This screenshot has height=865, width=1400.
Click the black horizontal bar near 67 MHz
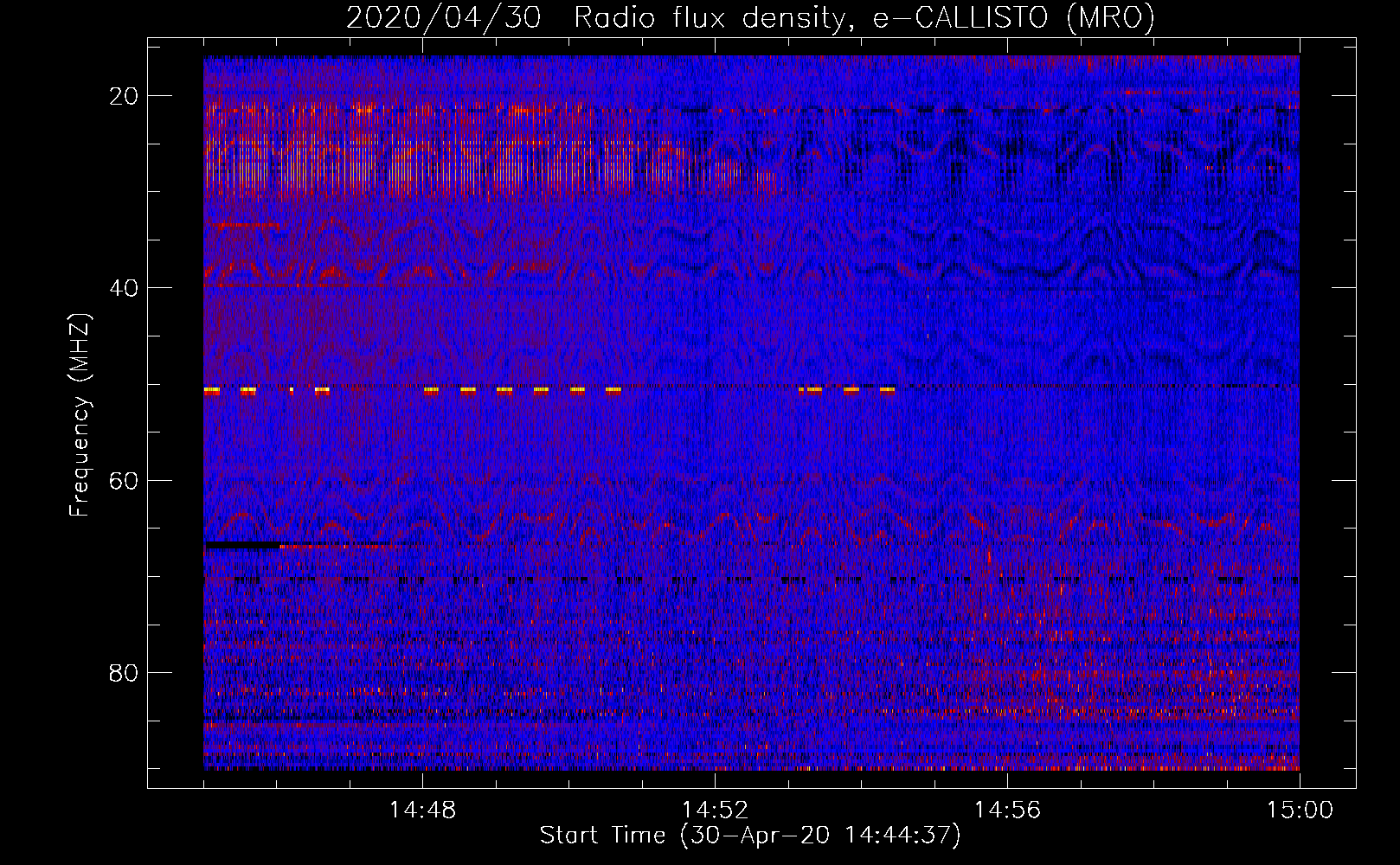[x=242, y=545]
